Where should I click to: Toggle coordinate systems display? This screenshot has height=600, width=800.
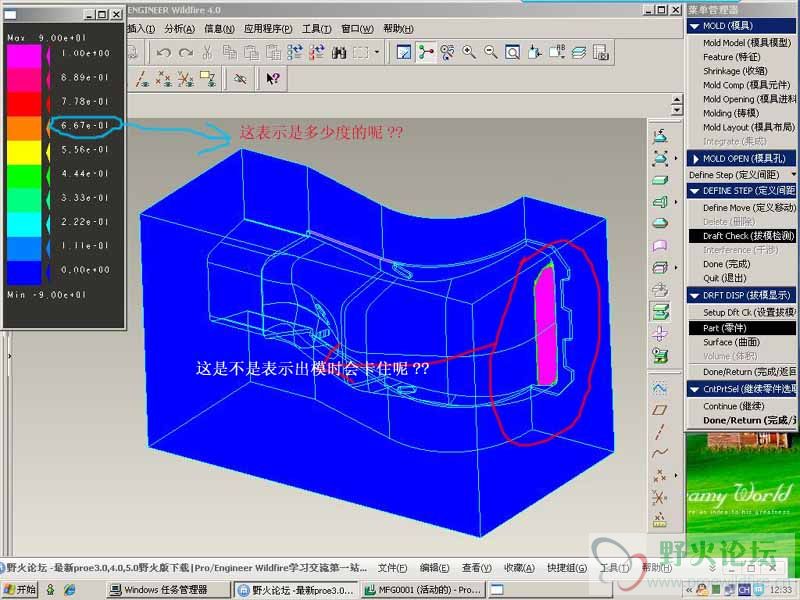[185, 79]
